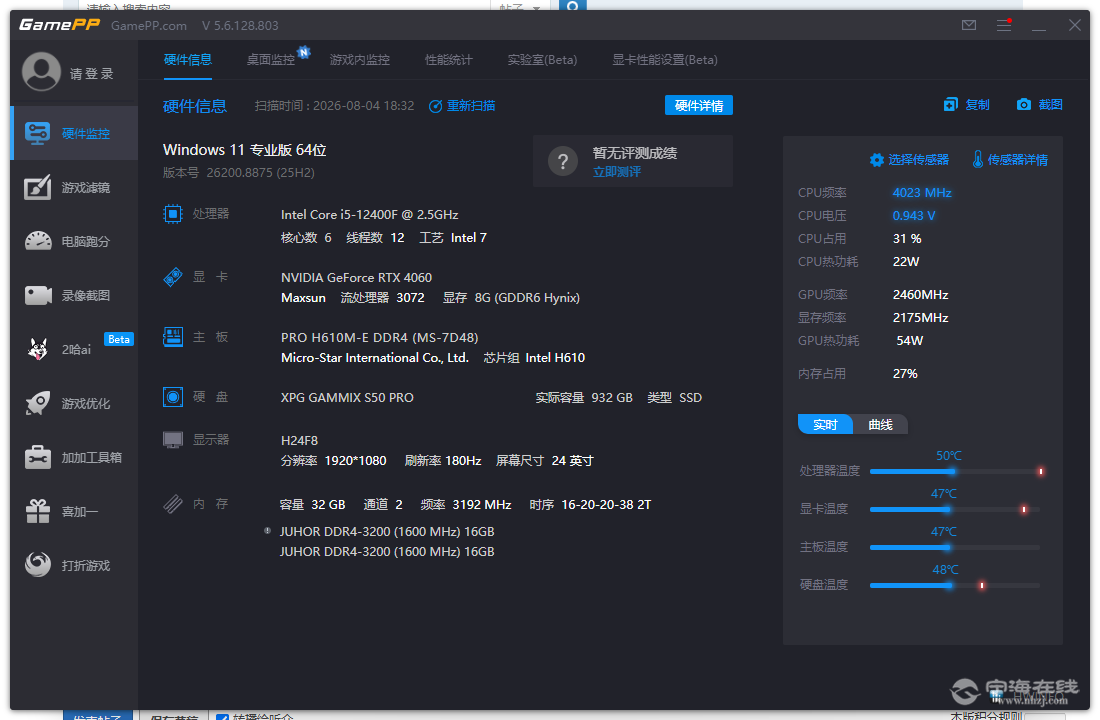Click the 硬盘 disk icon
The width and height of the screenshot is (1100, 720).
173,396
